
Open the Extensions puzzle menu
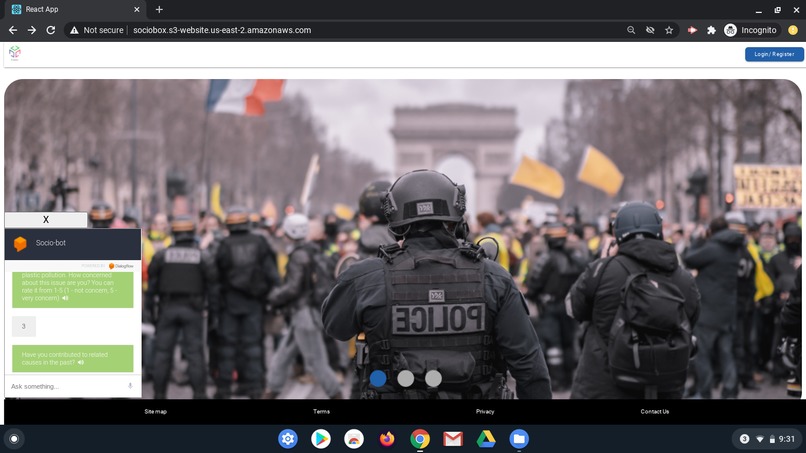tap(711, 30)
